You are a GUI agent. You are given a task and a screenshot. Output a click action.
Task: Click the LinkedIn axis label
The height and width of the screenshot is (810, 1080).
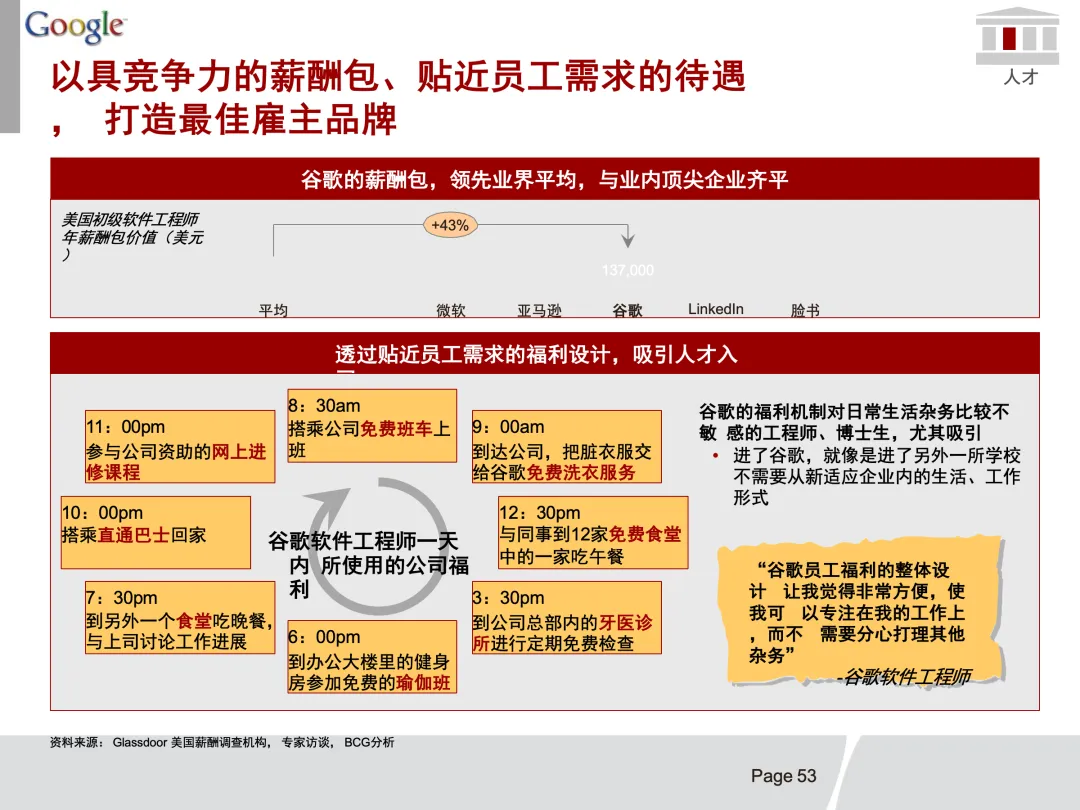tap(716, 309)
